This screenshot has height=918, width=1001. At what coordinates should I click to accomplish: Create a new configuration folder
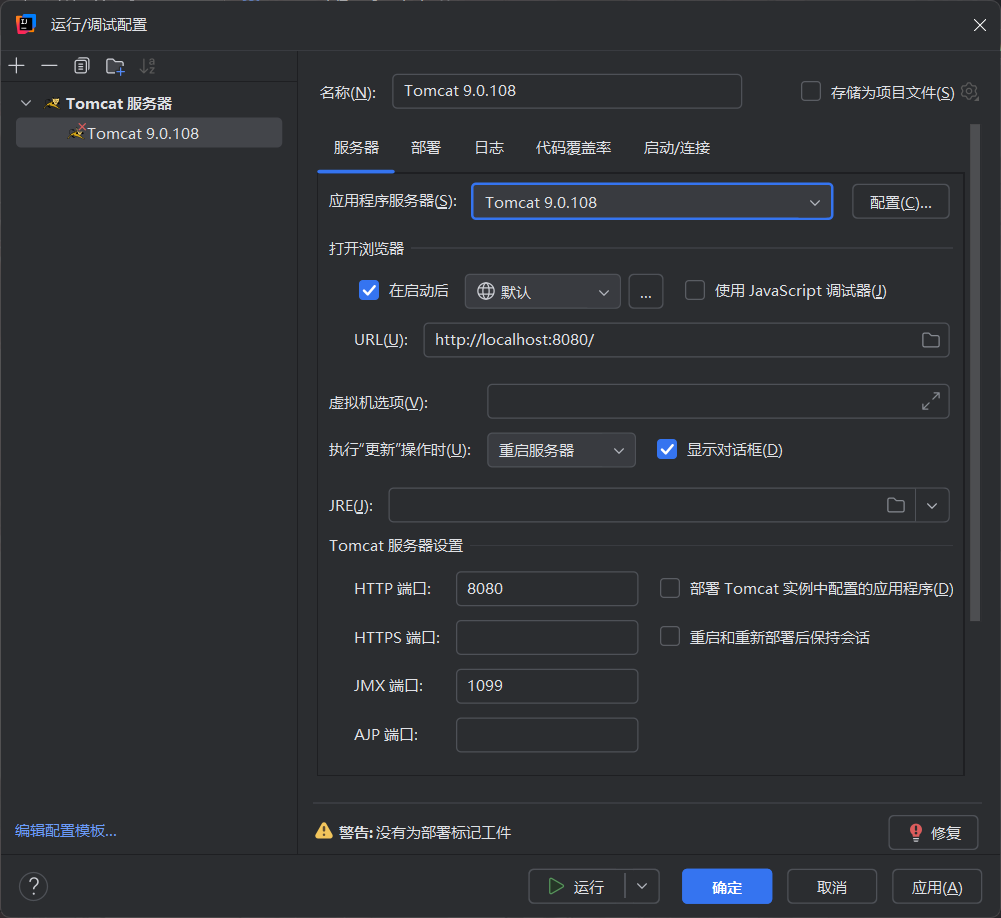tap(115, 66)
